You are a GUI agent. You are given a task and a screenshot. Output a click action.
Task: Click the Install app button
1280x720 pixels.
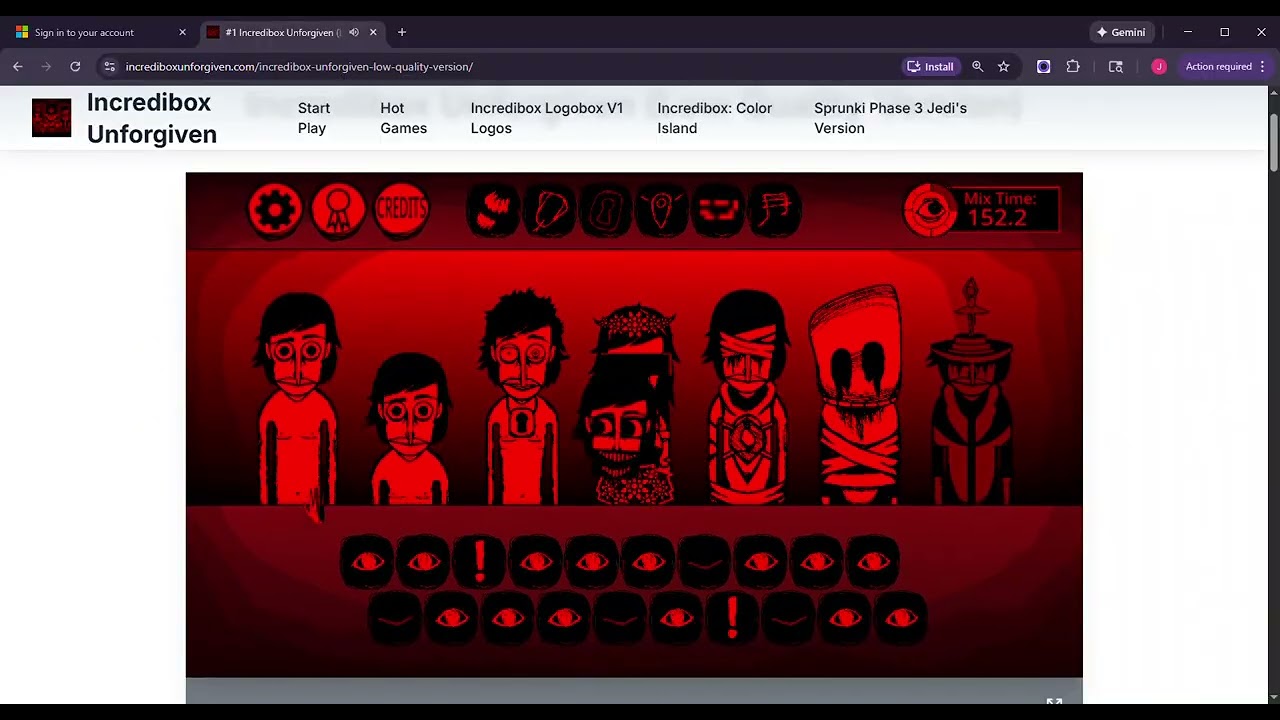point(930,66)
